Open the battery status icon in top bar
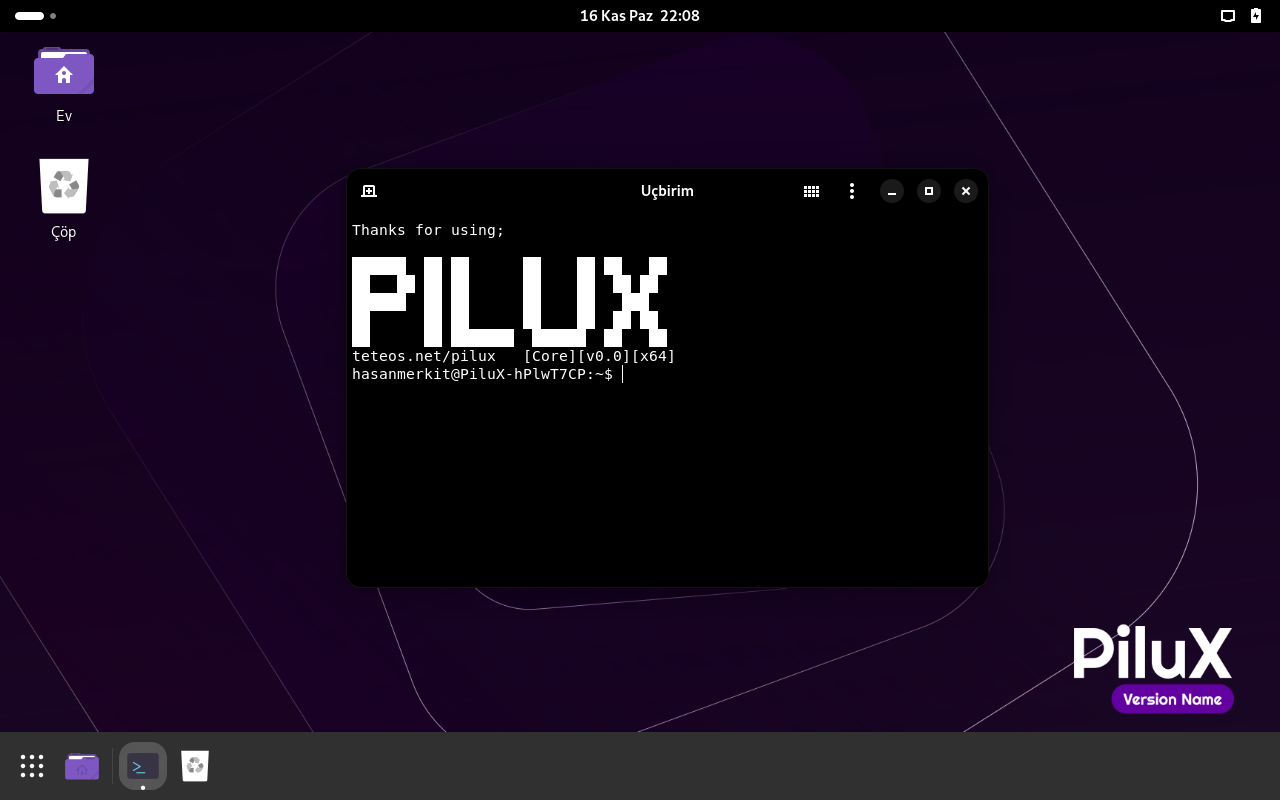Image resolution: width=1280 pixels, height=800 pixels. point(1256,16)
